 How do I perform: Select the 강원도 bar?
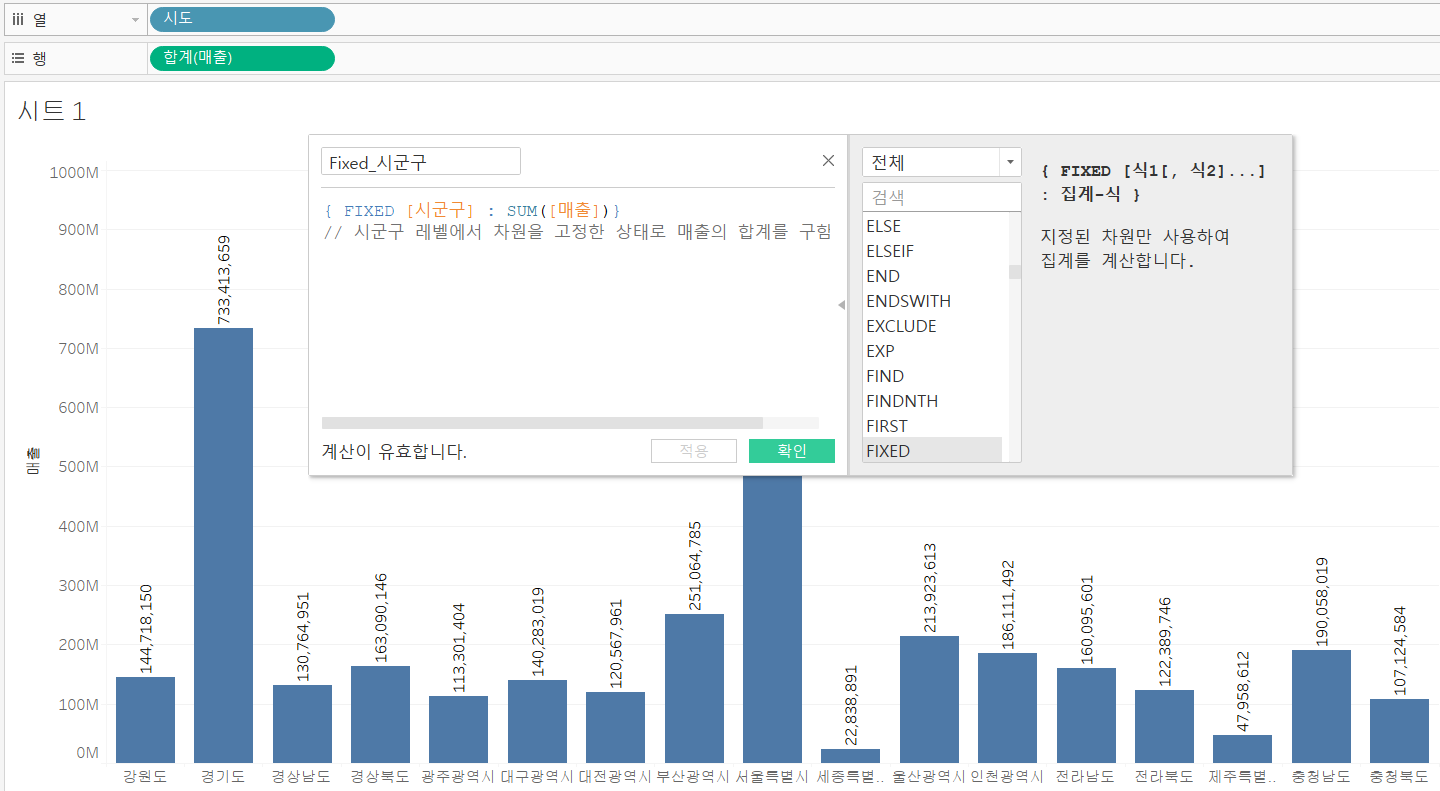point(145,720)
